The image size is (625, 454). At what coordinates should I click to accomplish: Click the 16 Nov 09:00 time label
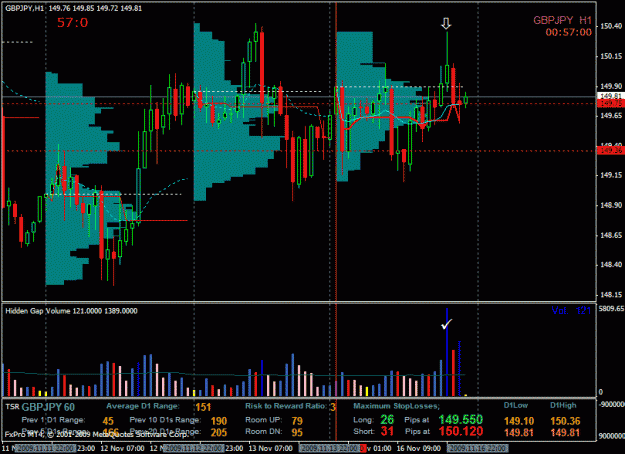click(x=419, y=448)
